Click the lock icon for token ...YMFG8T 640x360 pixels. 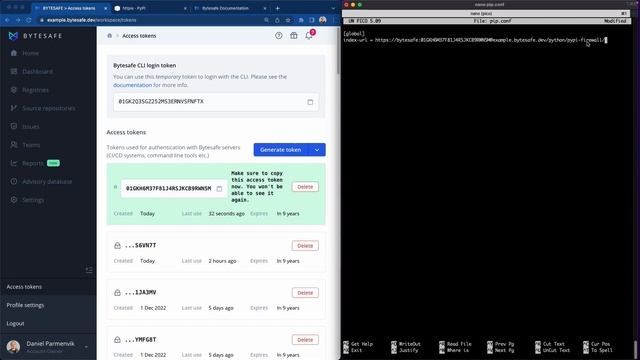point(117,340)
